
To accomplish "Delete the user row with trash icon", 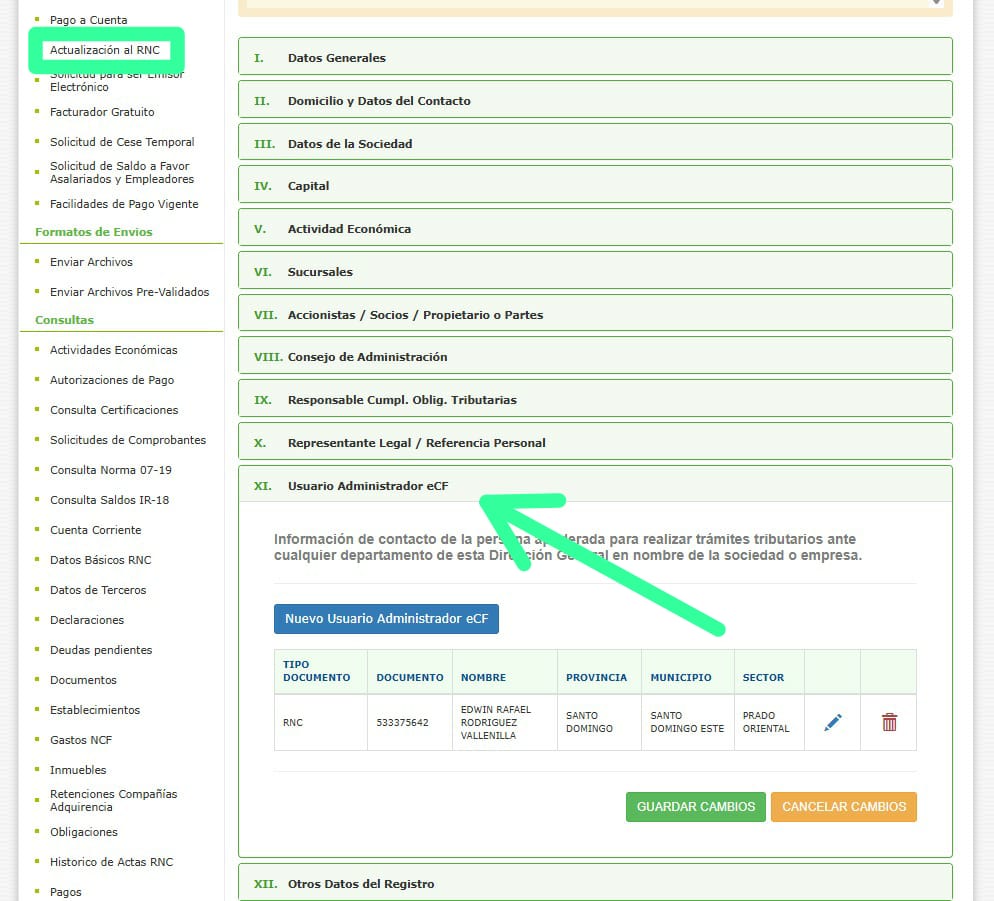I will [x=889, y=722].
